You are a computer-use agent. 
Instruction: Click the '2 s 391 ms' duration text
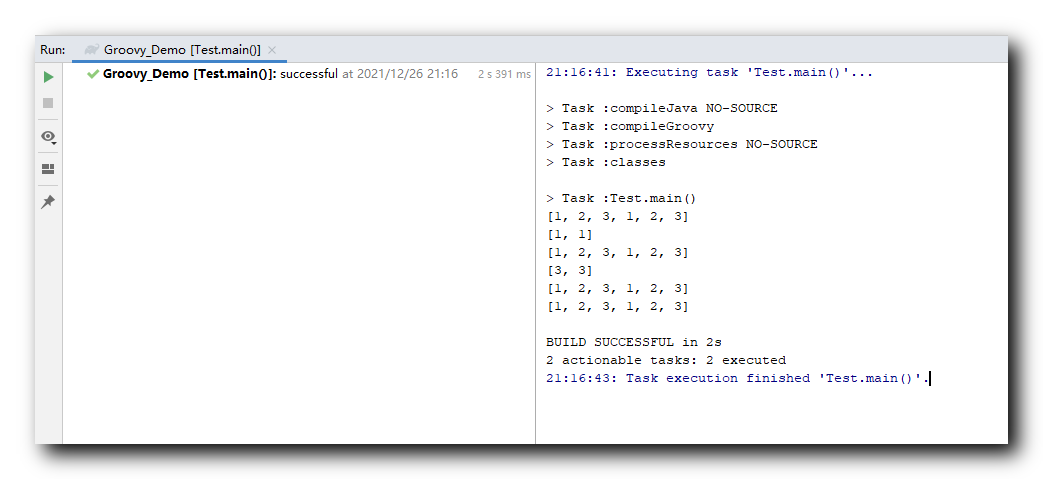[504, 75]
